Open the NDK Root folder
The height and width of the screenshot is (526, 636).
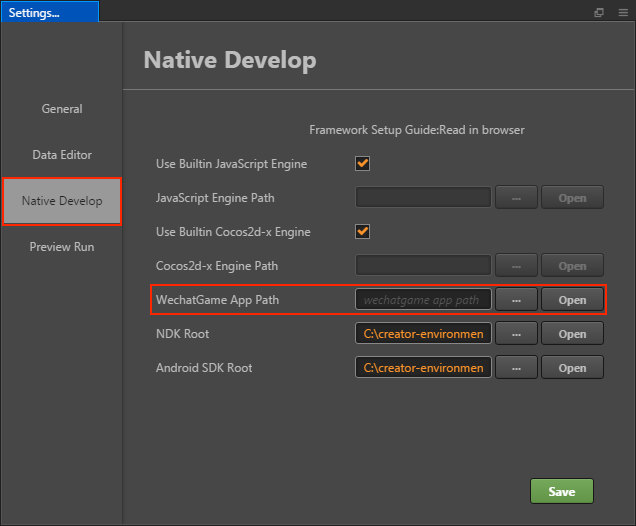[x=572, y=334]
